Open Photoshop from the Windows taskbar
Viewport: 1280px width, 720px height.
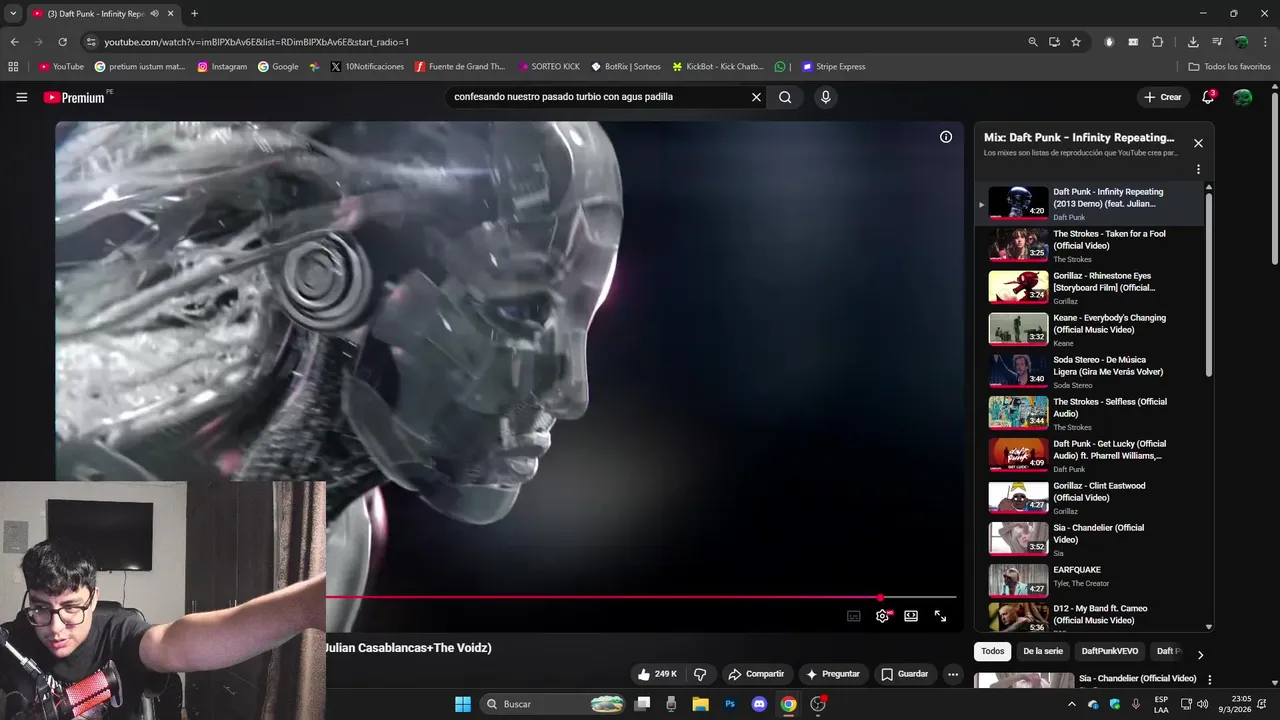[730, 704]
